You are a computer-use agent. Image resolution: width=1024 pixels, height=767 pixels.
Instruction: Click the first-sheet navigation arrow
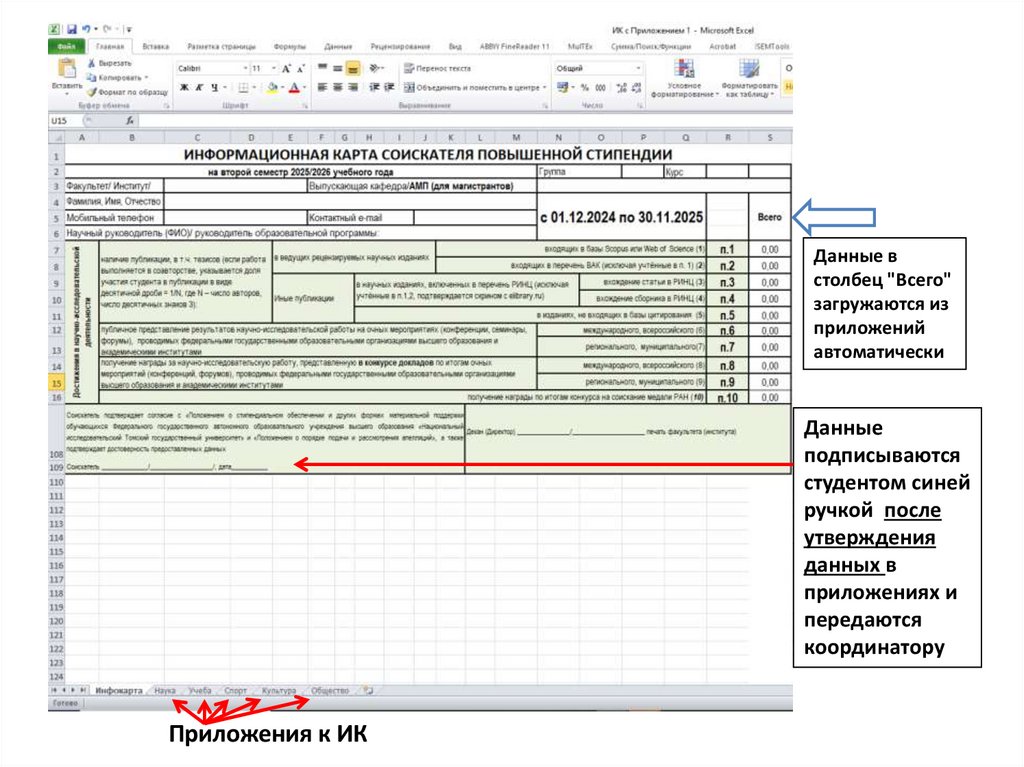54,691
